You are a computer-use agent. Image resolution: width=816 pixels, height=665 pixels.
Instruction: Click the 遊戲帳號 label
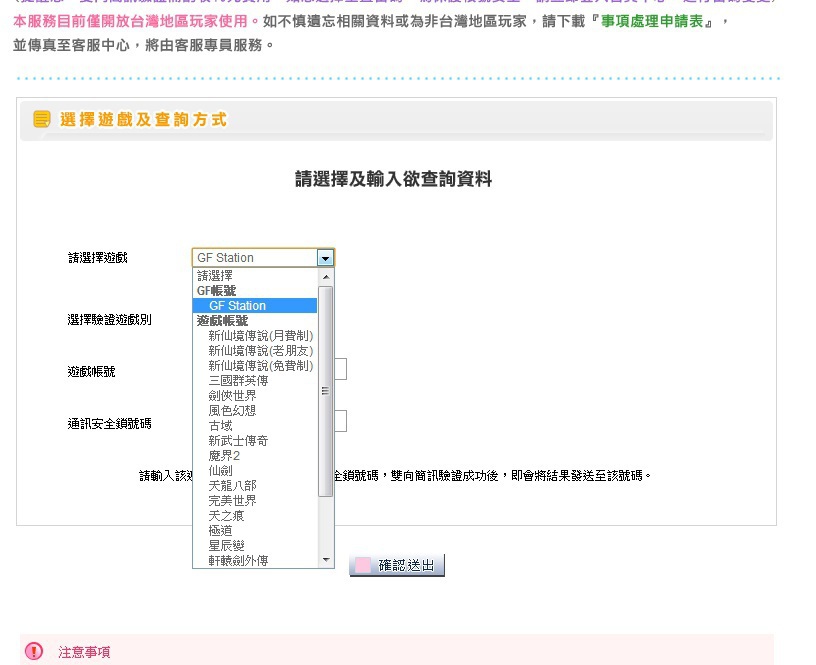click(91, 372)
